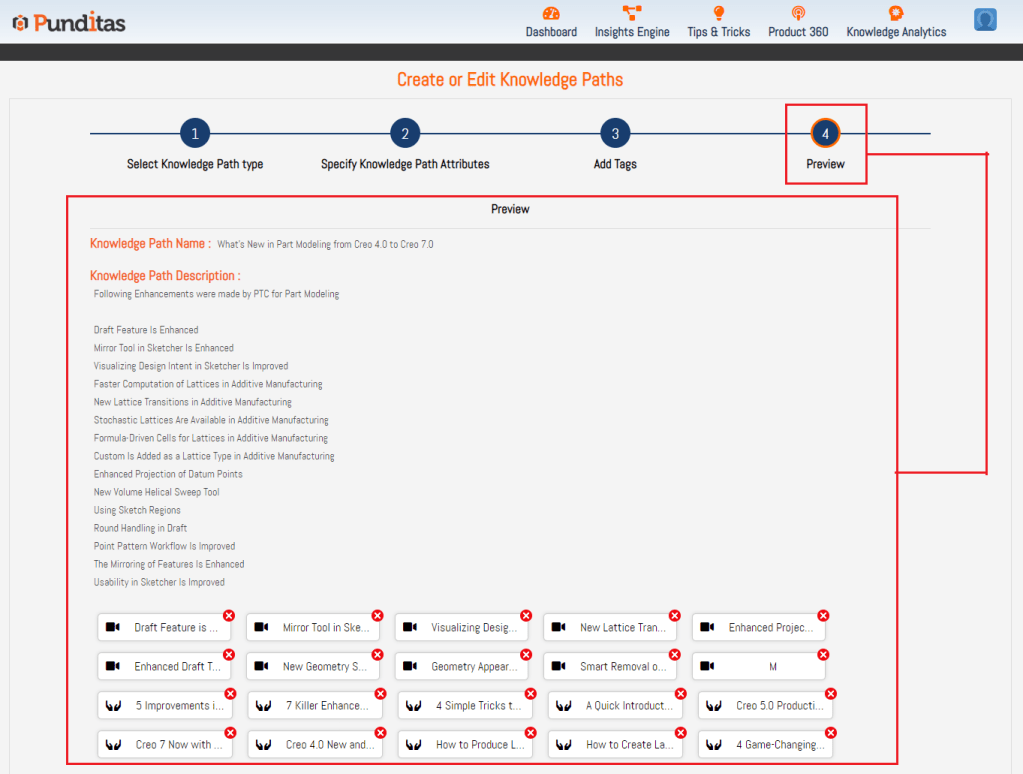Screen dimensions: 1023x774
Task: Remove the Draft Feature is video chip
Action: pos(228,616)
